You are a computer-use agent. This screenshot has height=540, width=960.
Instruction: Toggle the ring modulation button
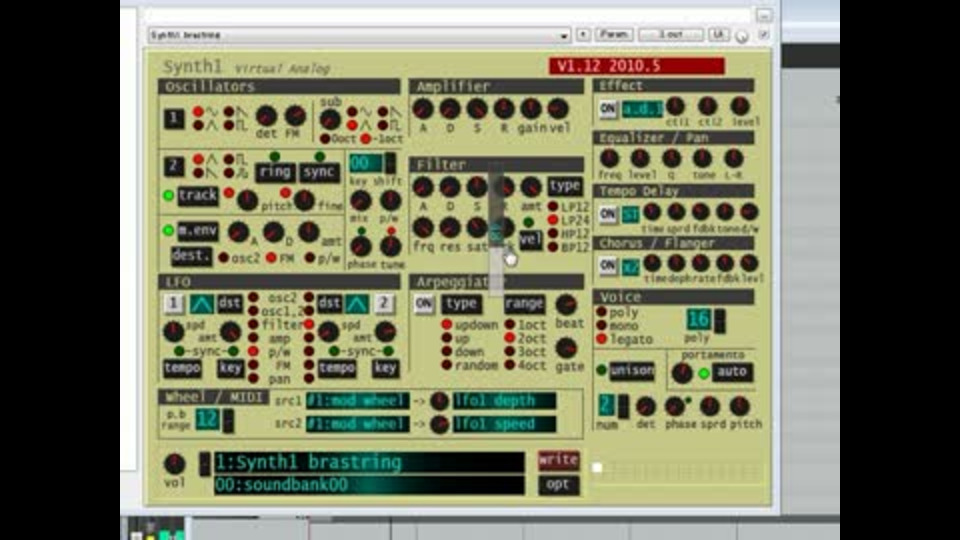tap(275, 172)
